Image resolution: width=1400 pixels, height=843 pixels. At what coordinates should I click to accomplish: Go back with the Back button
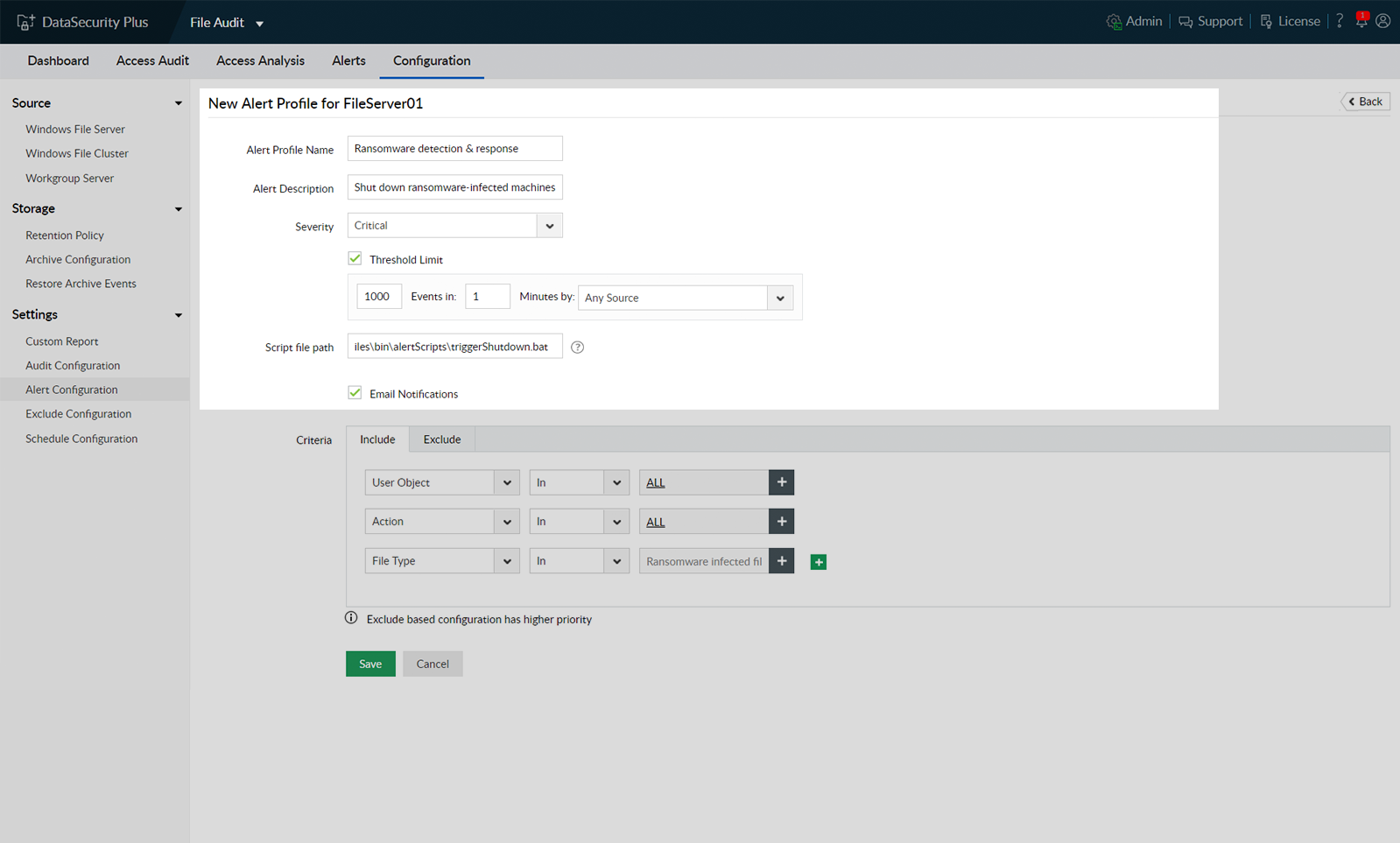(x=1366, y=102)
